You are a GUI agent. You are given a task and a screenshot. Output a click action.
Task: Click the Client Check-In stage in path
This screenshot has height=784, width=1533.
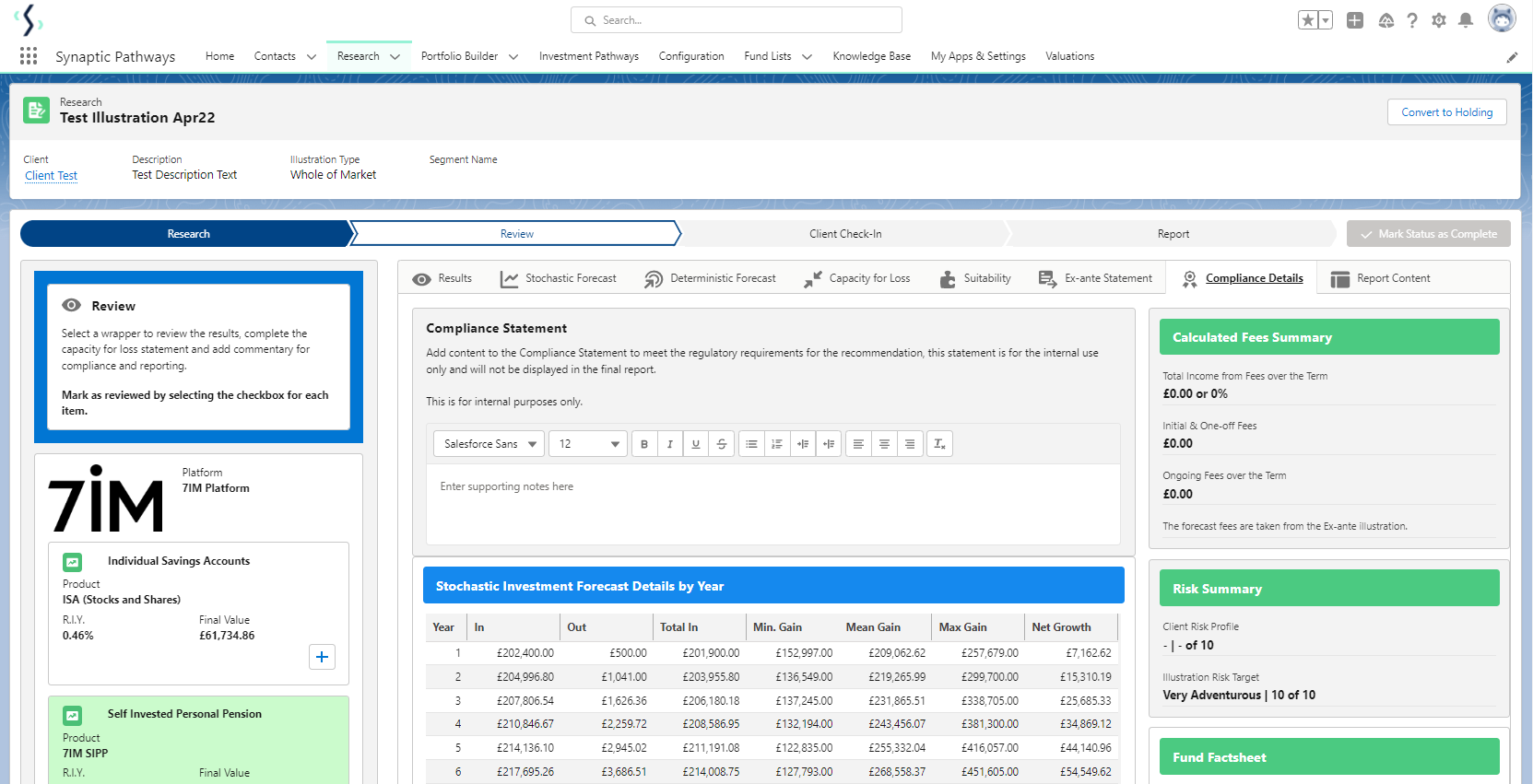845,234
